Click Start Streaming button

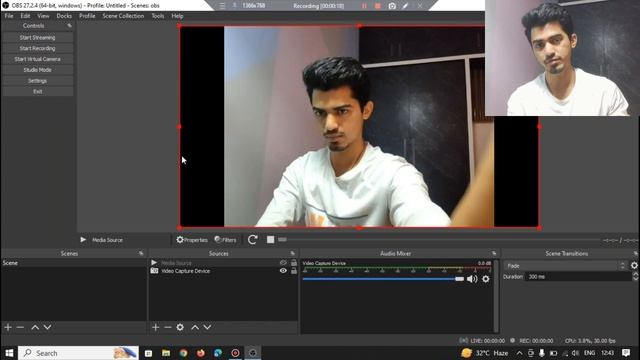coord(38,38)
